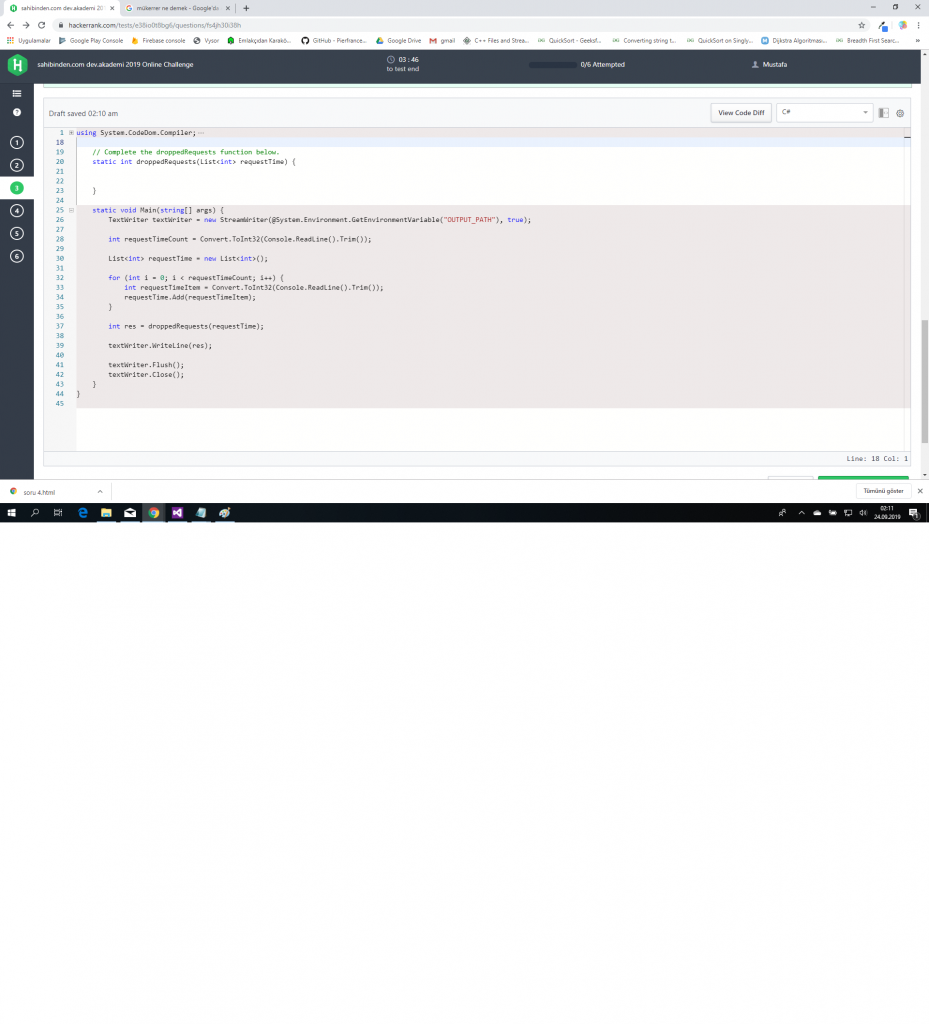Viewport: 929px width, 1024px height.
Task: Click Chrome profile avatar icon
Action: pos(902,25)
